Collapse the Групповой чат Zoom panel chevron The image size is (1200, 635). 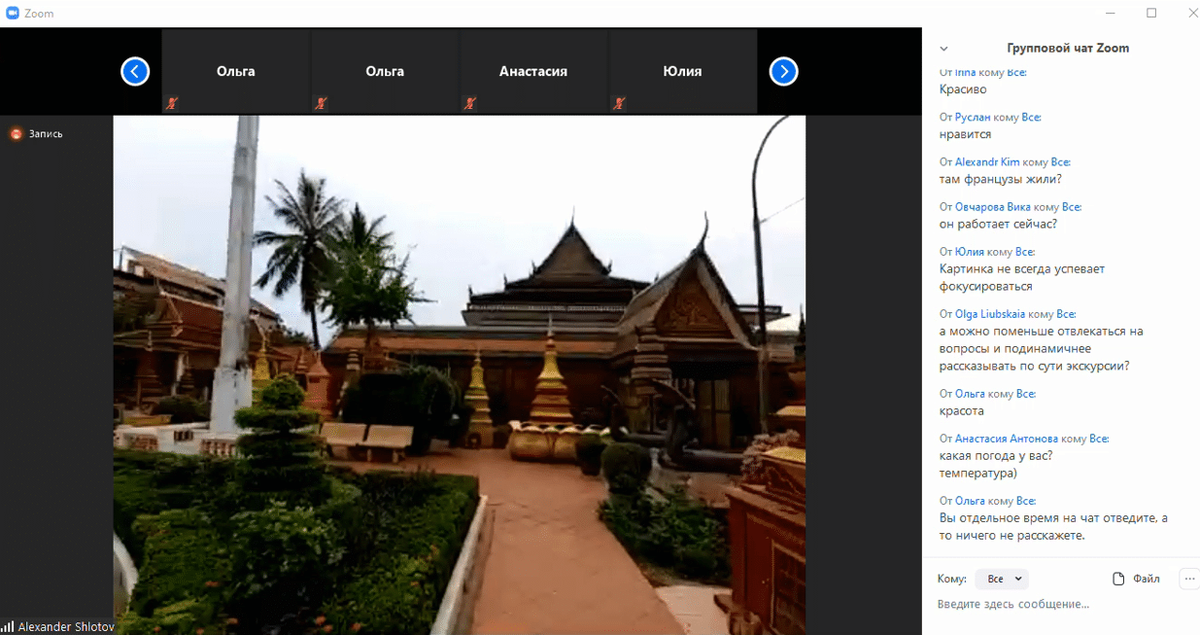(x=944, y=48)
